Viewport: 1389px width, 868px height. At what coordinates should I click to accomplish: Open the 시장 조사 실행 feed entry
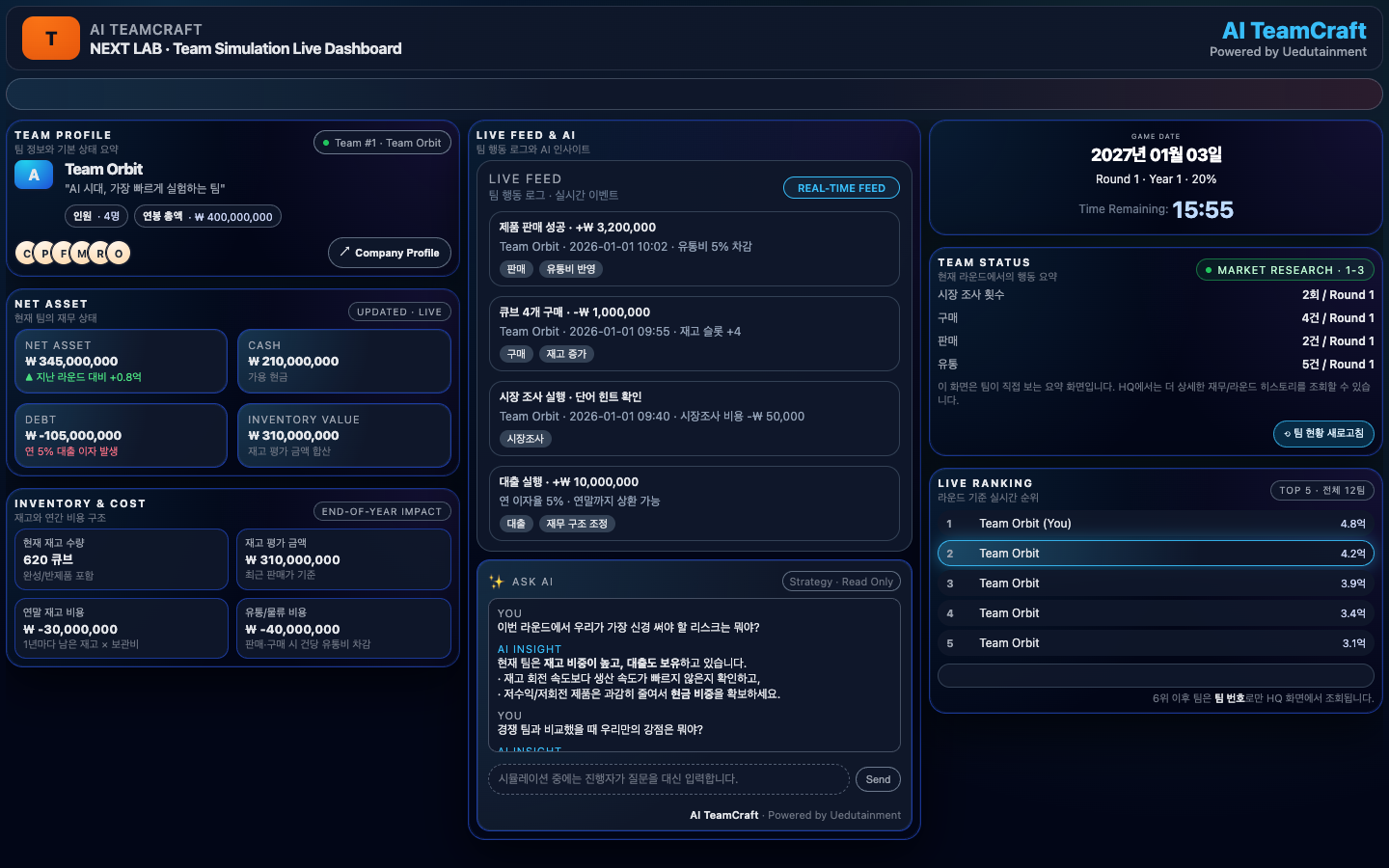(694, 419)
